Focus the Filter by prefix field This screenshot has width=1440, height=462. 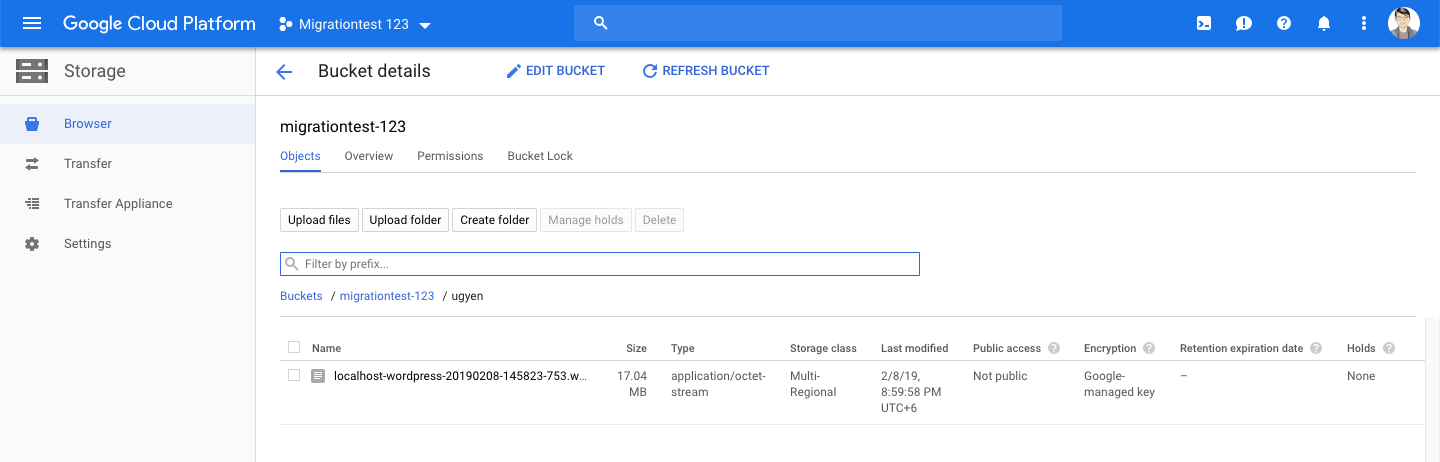pos(600,264)
